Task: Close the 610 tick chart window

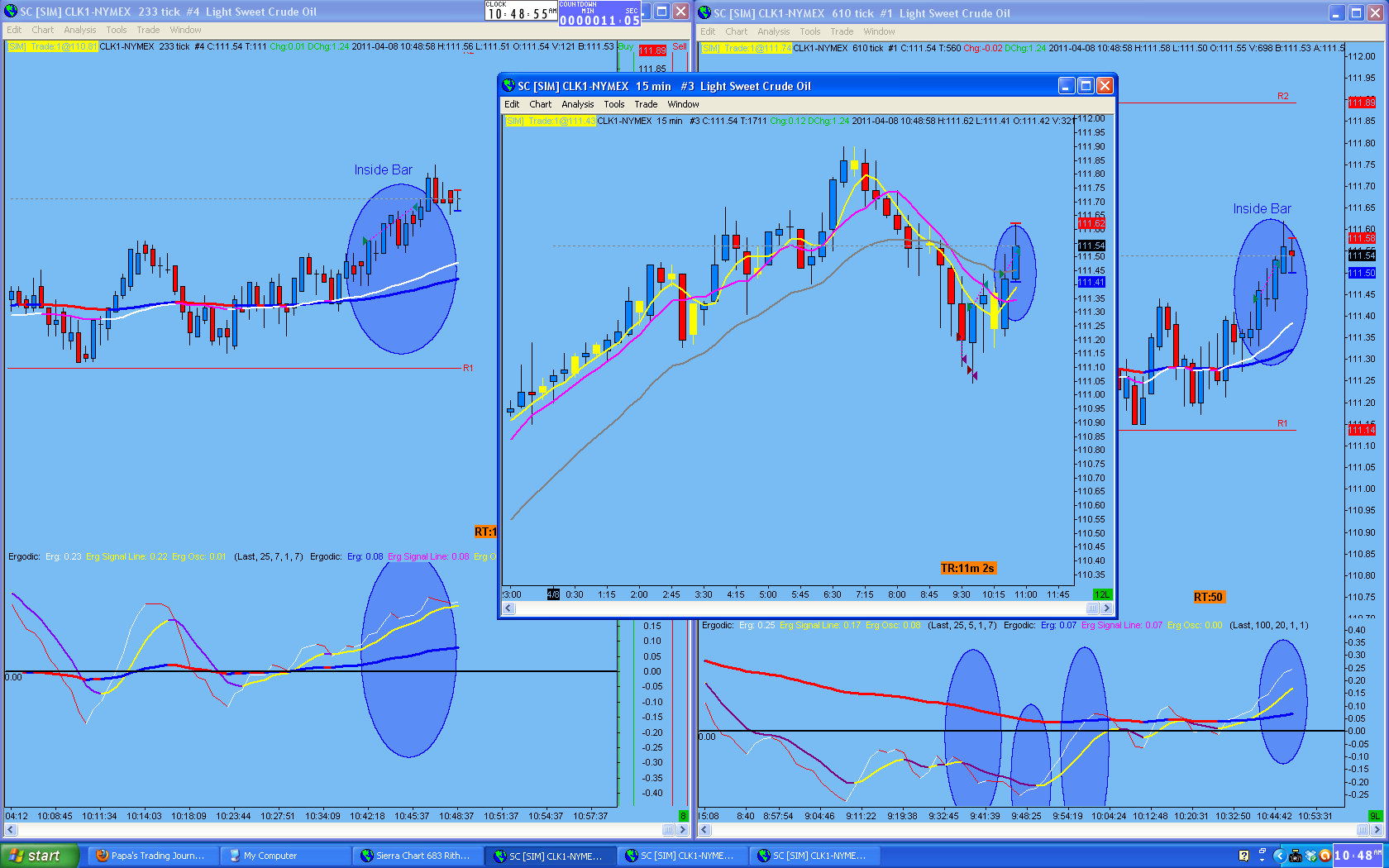Action: click(1375, 13)
